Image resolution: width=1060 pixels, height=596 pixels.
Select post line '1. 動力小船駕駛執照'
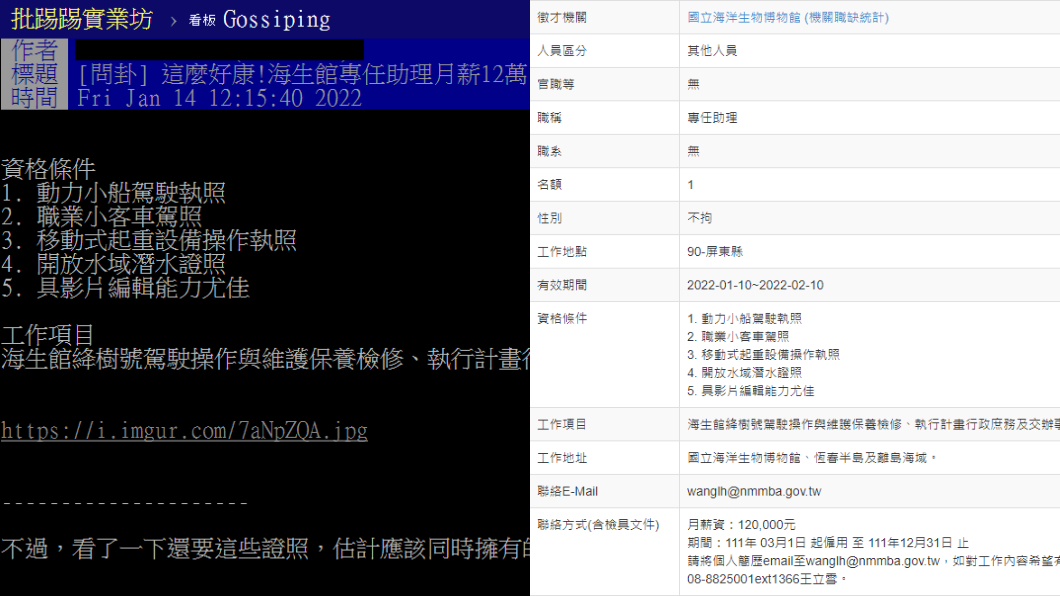click(113, 193)
